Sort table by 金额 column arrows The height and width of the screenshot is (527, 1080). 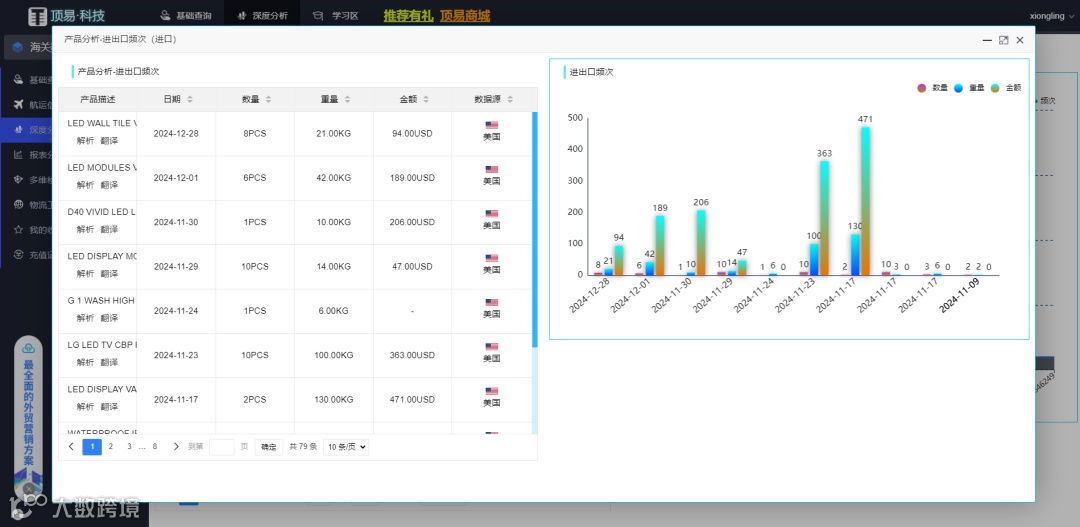click(426, 100)
